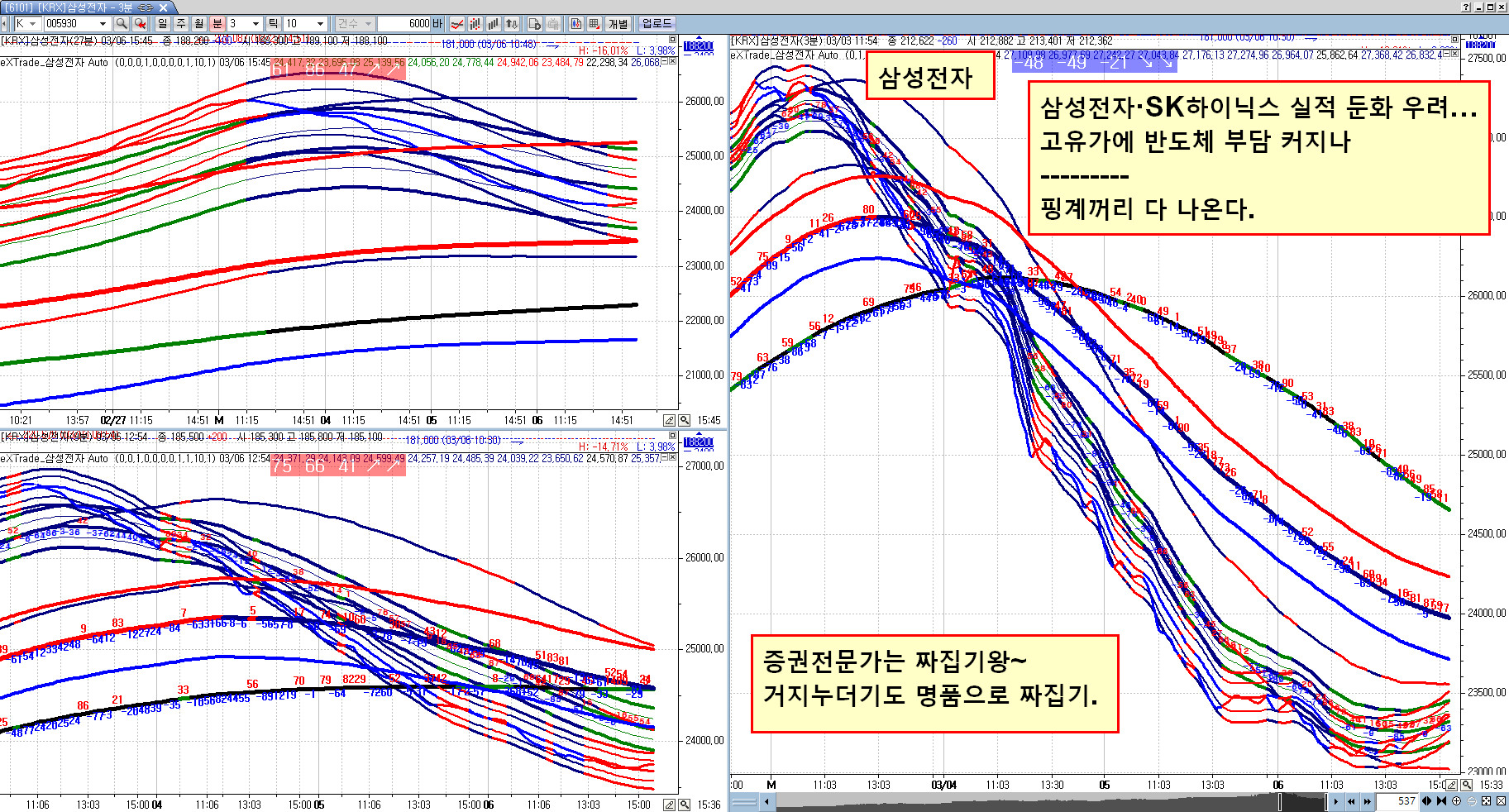Click the link icon on the tab
1509x812 pixels.
[146, 7]
